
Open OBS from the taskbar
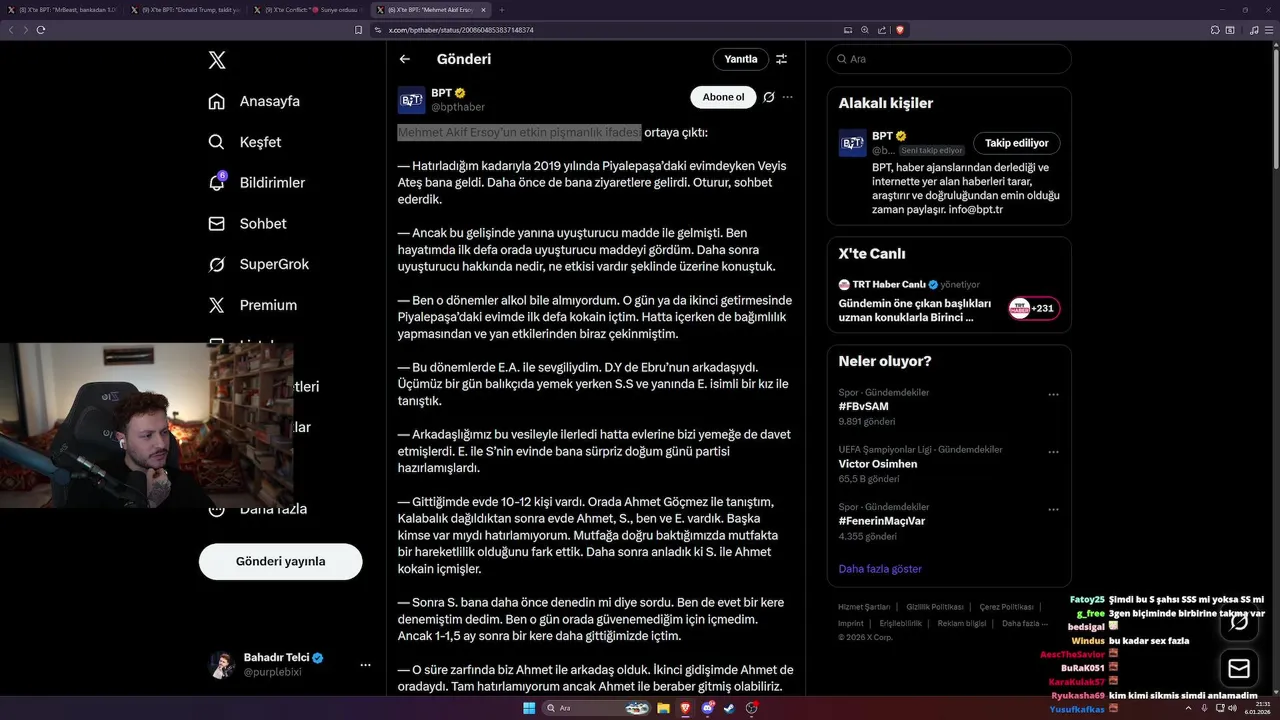(752, 708)
